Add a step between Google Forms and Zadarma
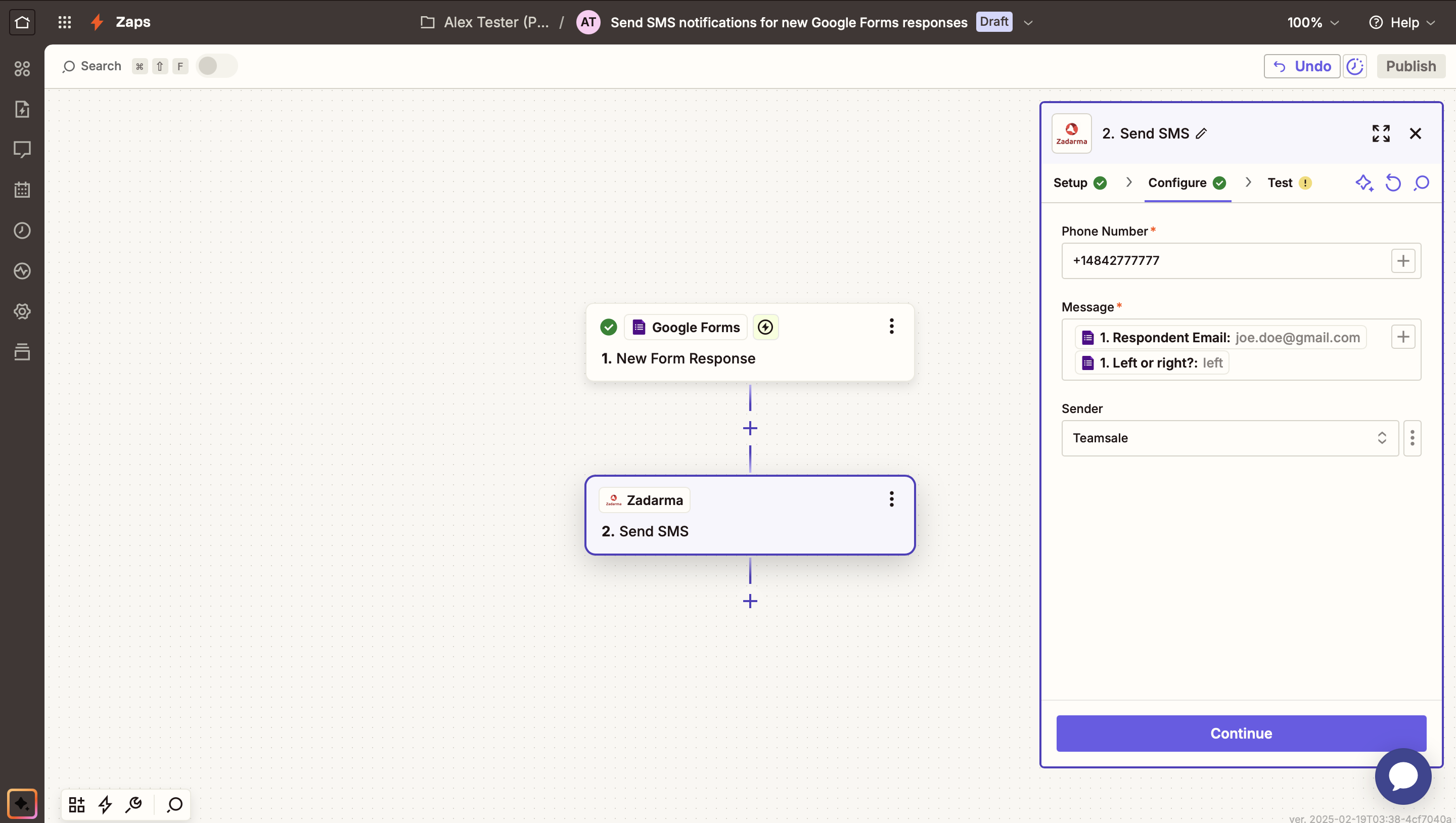Image resolution: width=1456 pixels, height=823 pixels. point(749,428)
